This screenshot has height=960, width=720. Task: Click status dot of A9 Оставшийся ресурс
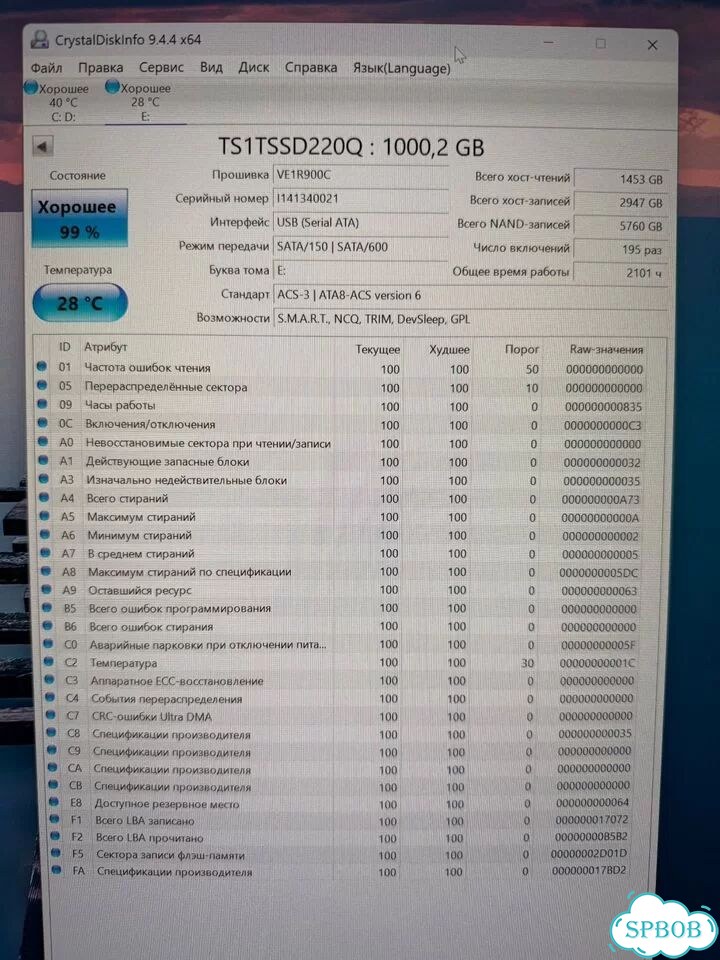(x=47, y=589)
